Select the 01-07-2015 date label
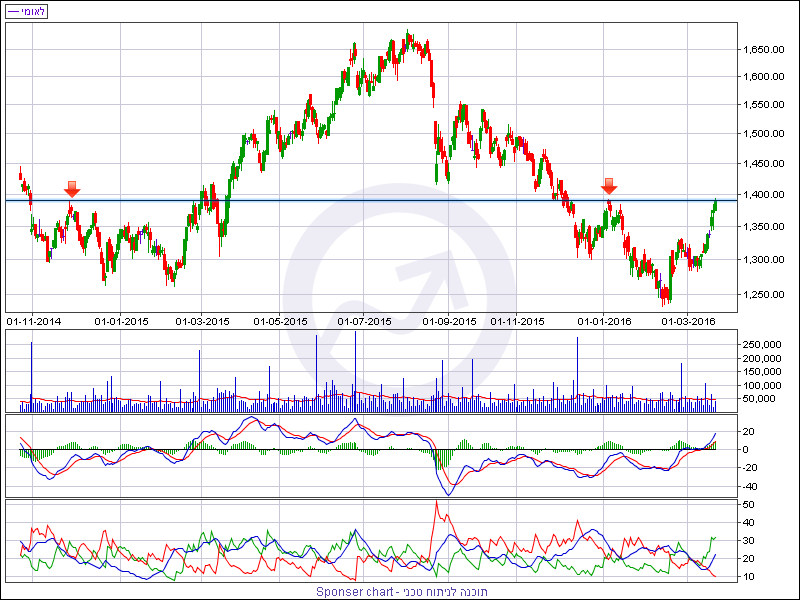Viewport: 800px width, 600px height. 363,321
